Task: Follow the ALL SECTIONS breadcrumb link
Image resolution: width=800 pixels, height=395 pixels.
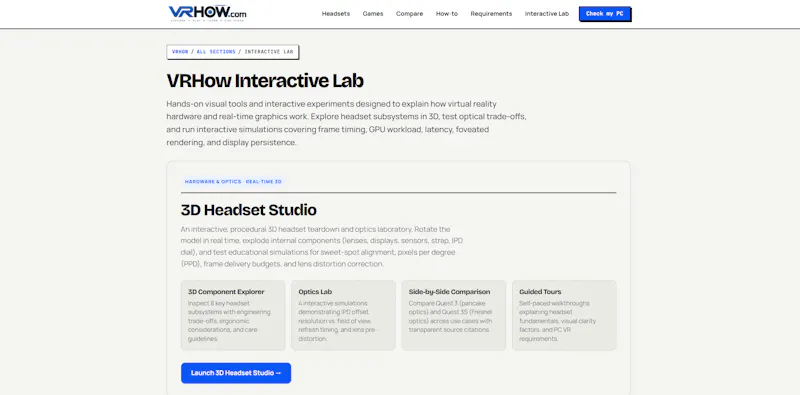Action: [216, 52]
